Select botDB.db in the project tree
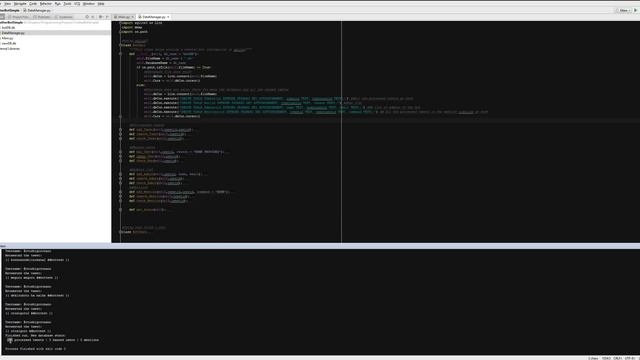Image resolution: width=640 pixels, height=360 pixels. pyautogui.click(x=8, y=28)
